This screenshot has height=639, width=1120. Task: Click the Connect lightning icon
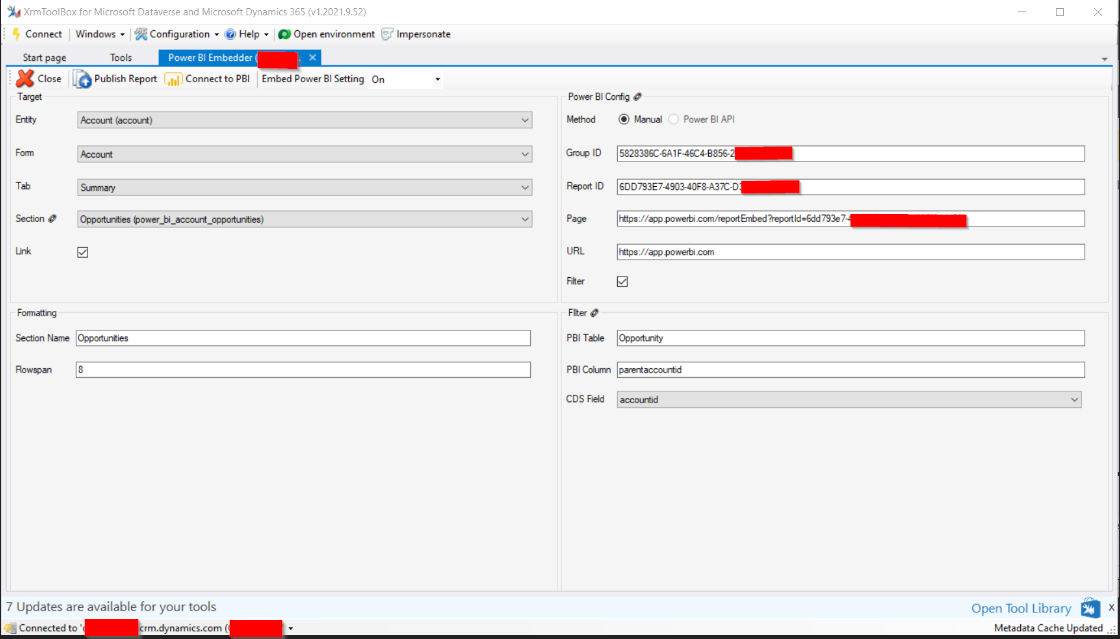point(16,34)
